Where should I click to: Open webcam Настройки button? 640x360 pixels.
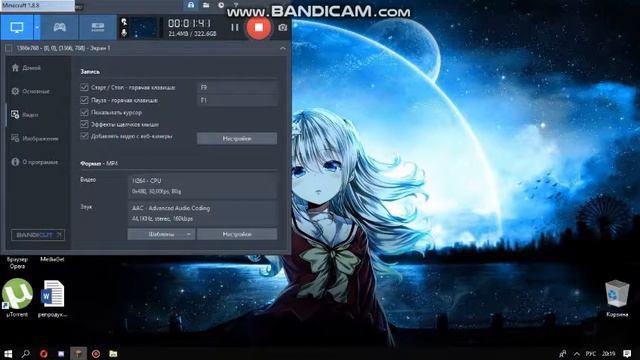click(x=237, y=138)
